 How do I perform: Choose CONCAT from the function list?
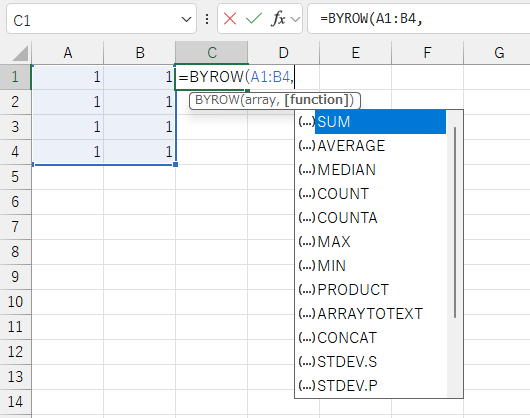pos(371,338)
